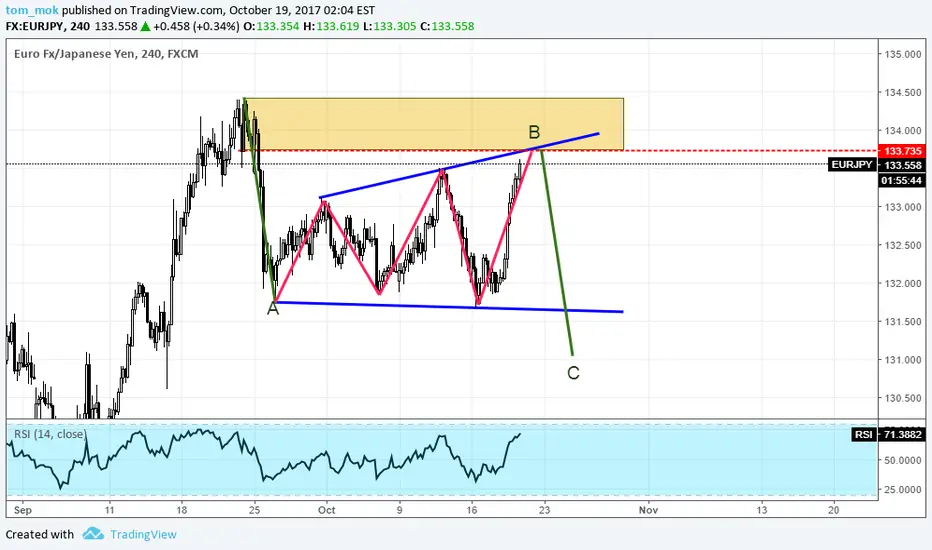Click the 01:55:44 countdown timer
The height and width of the screenshot is (550, 932).
(x=902, y=180)
